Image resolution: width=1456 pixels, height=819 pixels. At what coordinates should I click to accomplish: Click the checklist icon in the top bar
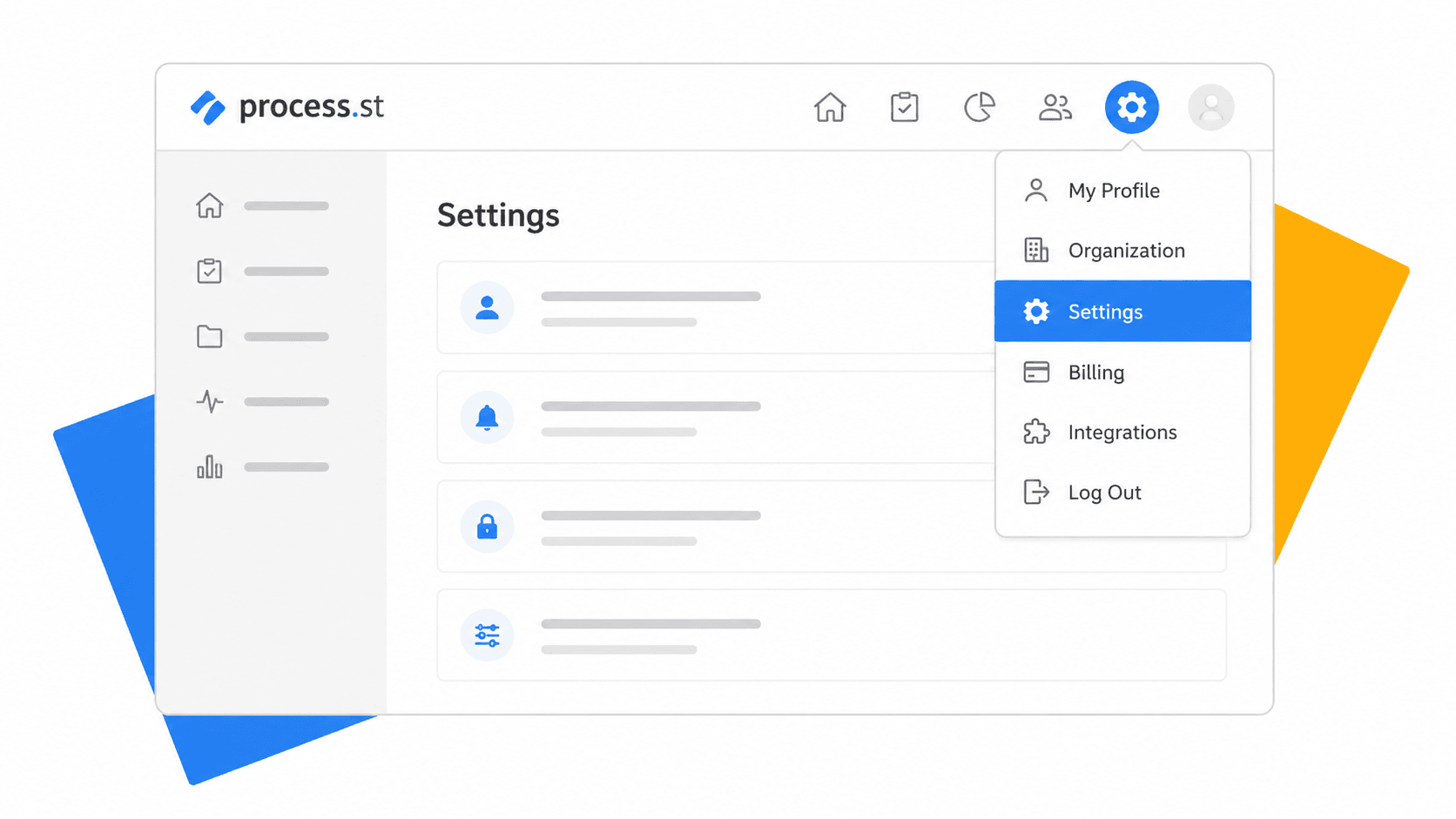click(x=905, y=106)
